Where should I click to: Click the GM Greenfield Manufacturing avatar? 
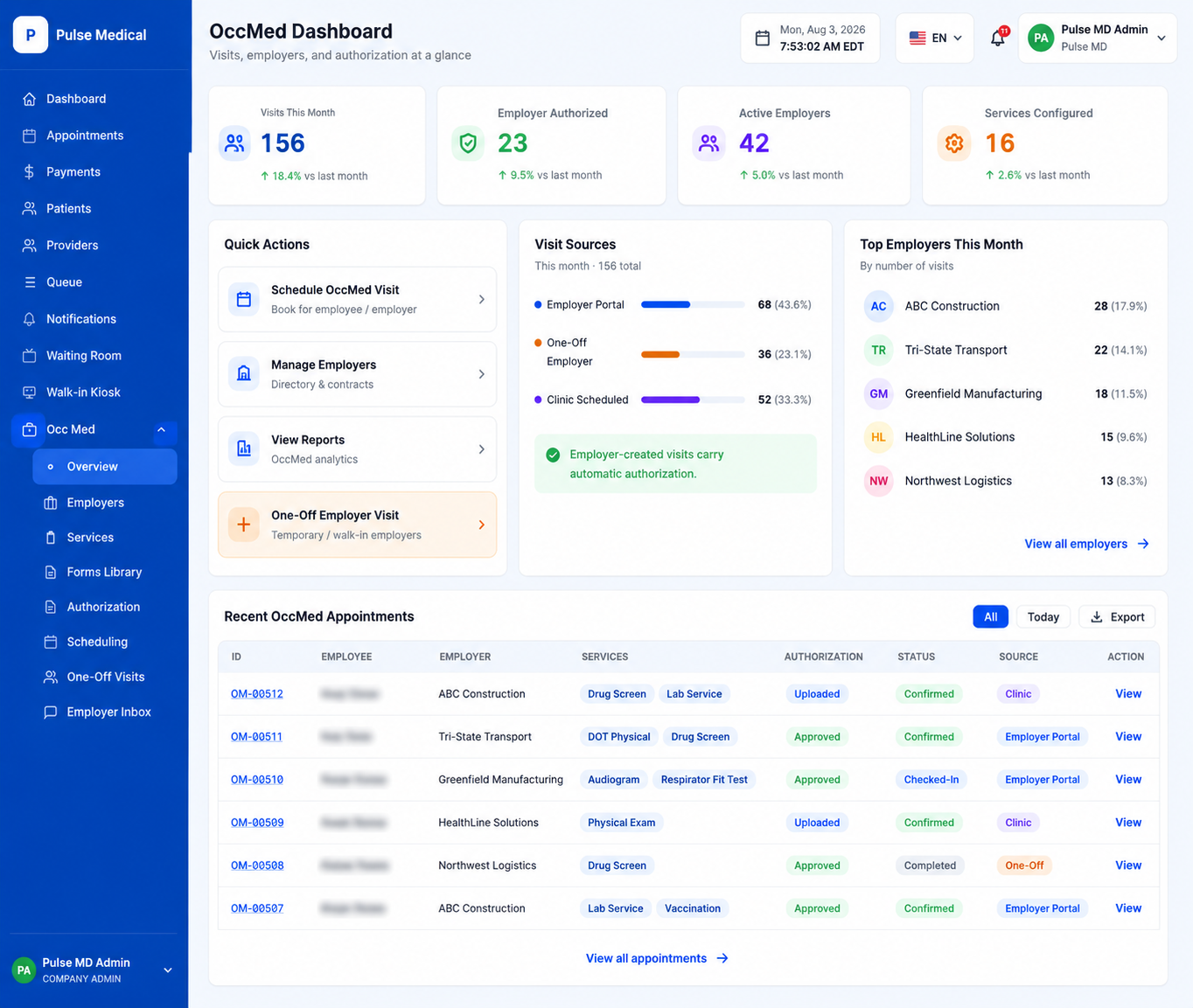[878, 393]
